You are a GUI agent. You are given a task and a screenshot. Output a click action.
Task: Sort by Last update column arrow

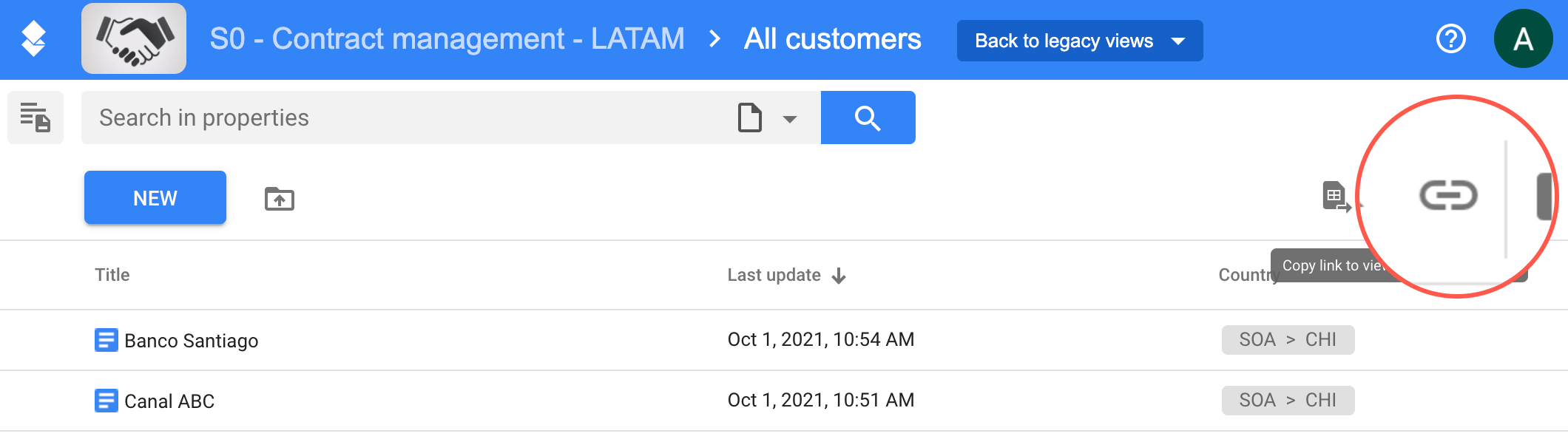pos(839,276)
